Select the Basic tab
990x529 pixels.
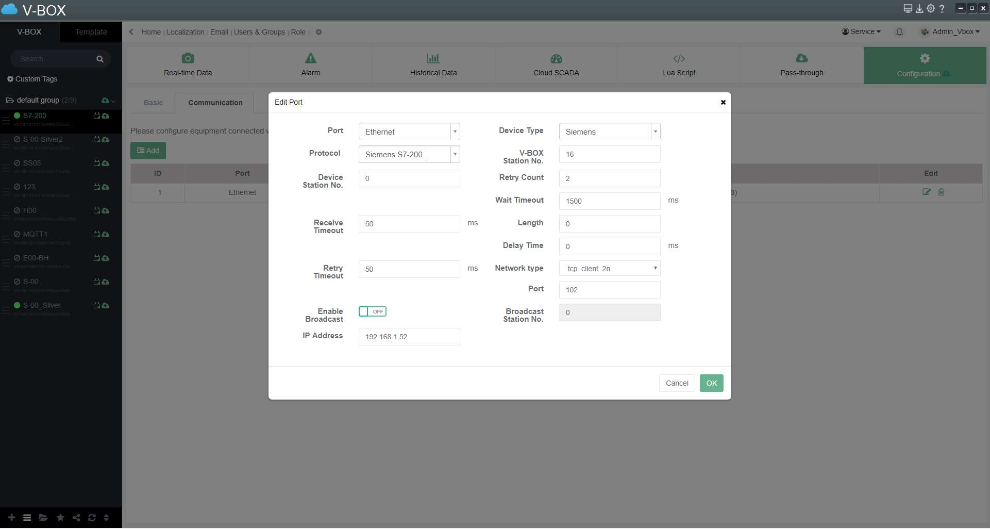coord(153,102)
